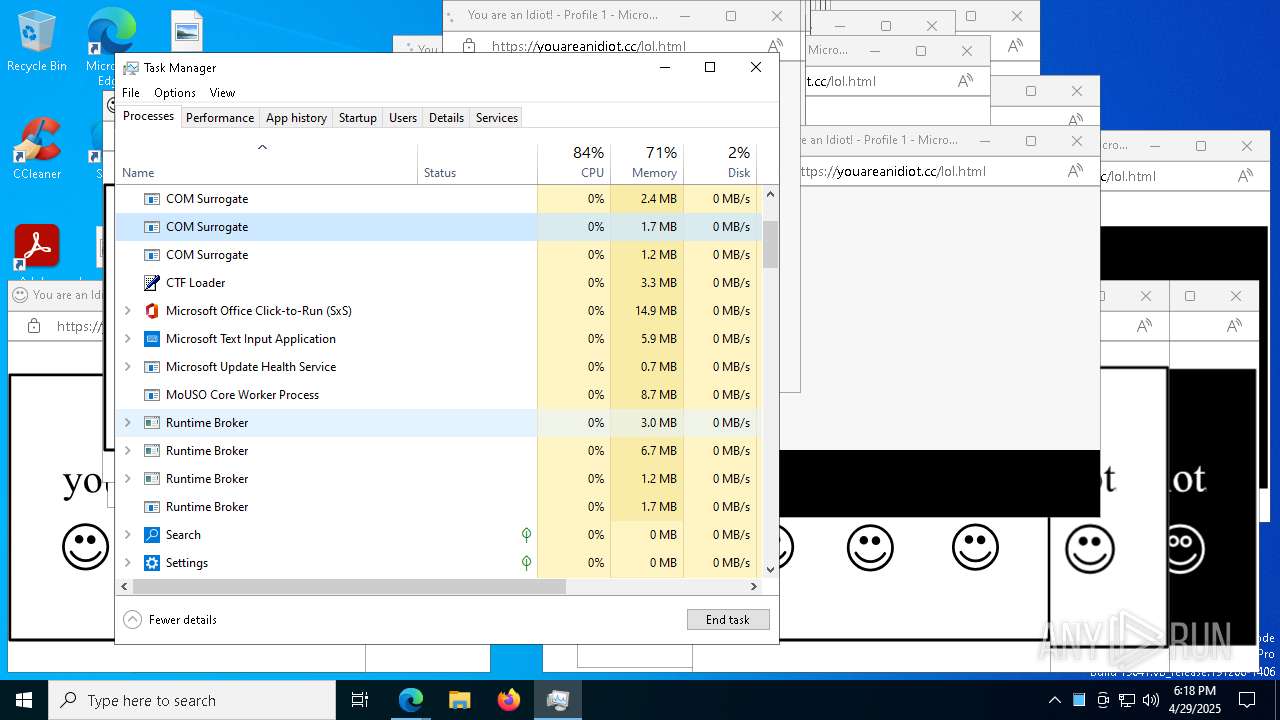The width and height of the screenshot is (1280, 720).
Task: Select the 1.7 MB COM Surrogate row
Action: pyautogui.click(x=438, y=227)
